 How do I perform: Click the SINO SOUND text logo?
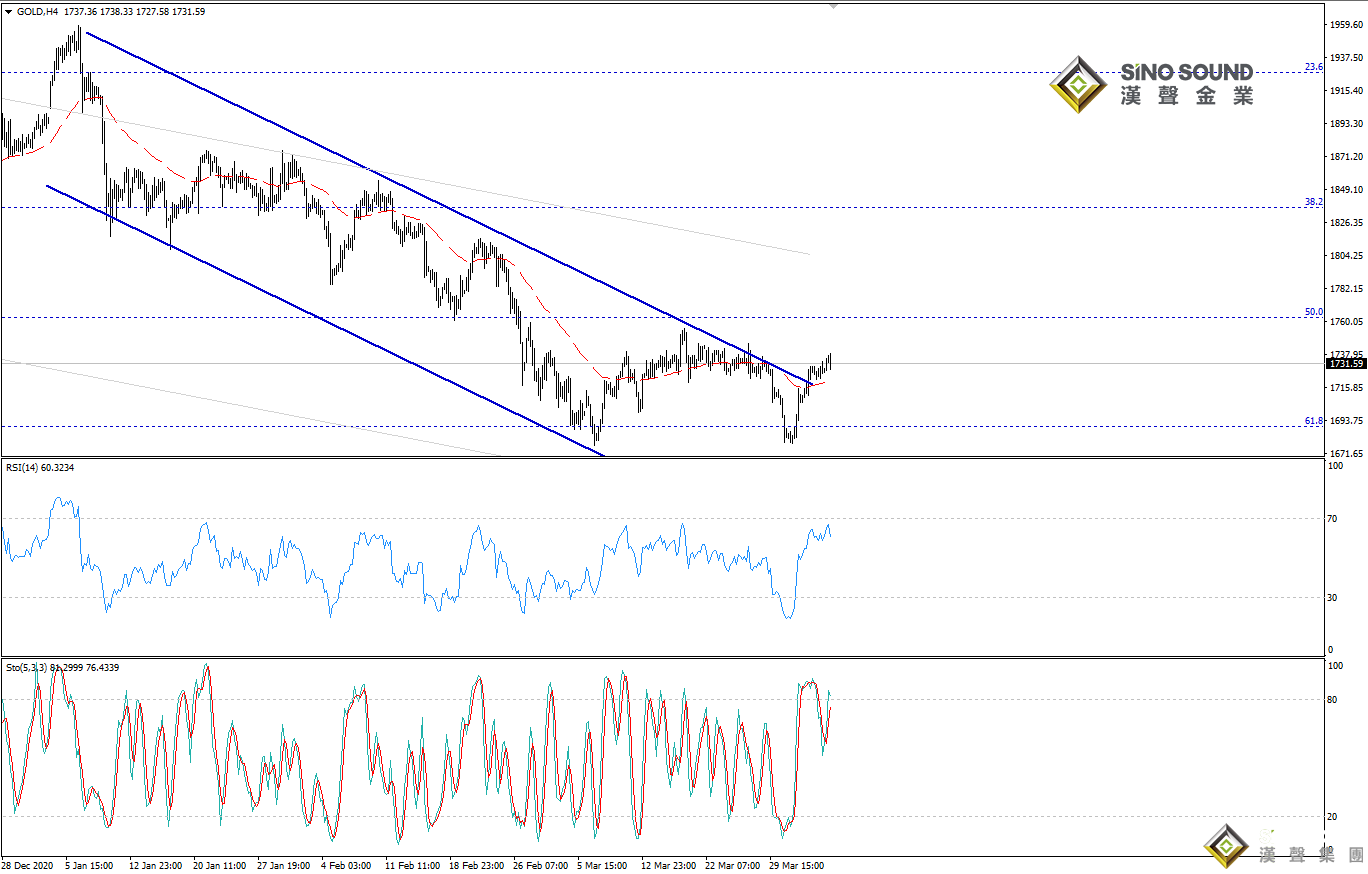click(1186, 72)
